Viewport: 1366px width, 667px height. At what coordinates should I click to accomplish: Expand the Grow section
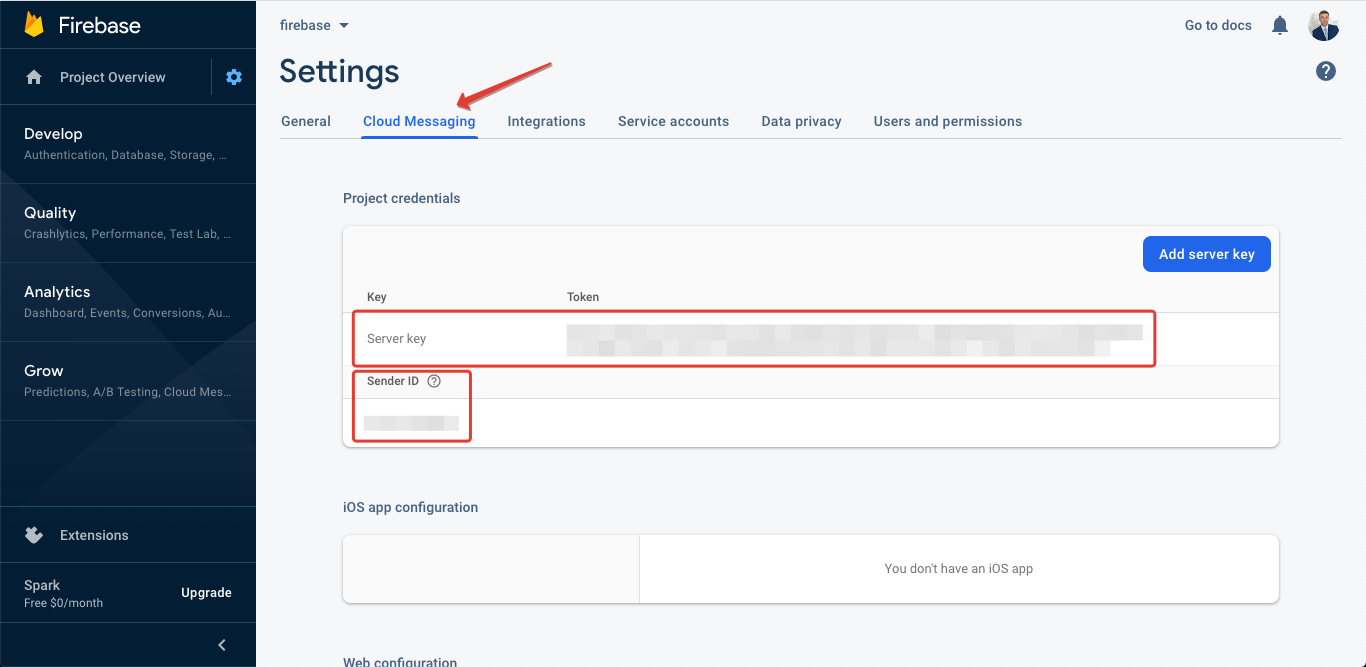pos(128,380)
